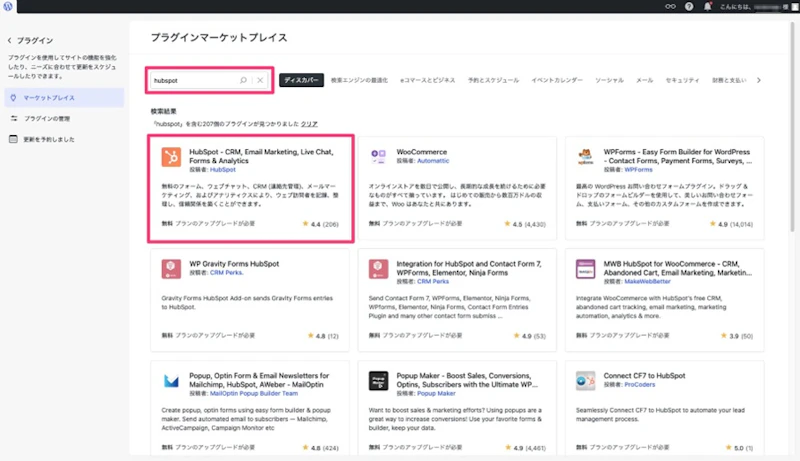
Task: Open the WooCommerce plugin title
Action: 421,152
